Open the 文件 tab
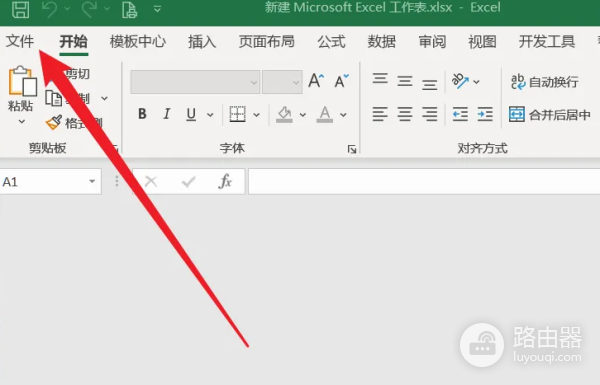 20,41
